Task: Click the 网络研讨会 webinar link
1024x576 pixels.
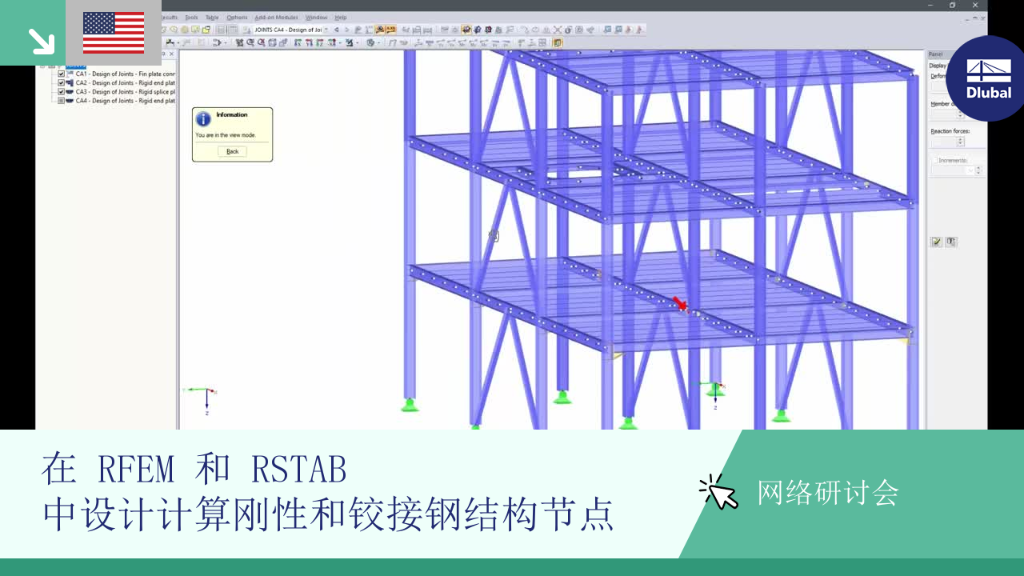Action: pyautogui.click(x=828, y=493)
